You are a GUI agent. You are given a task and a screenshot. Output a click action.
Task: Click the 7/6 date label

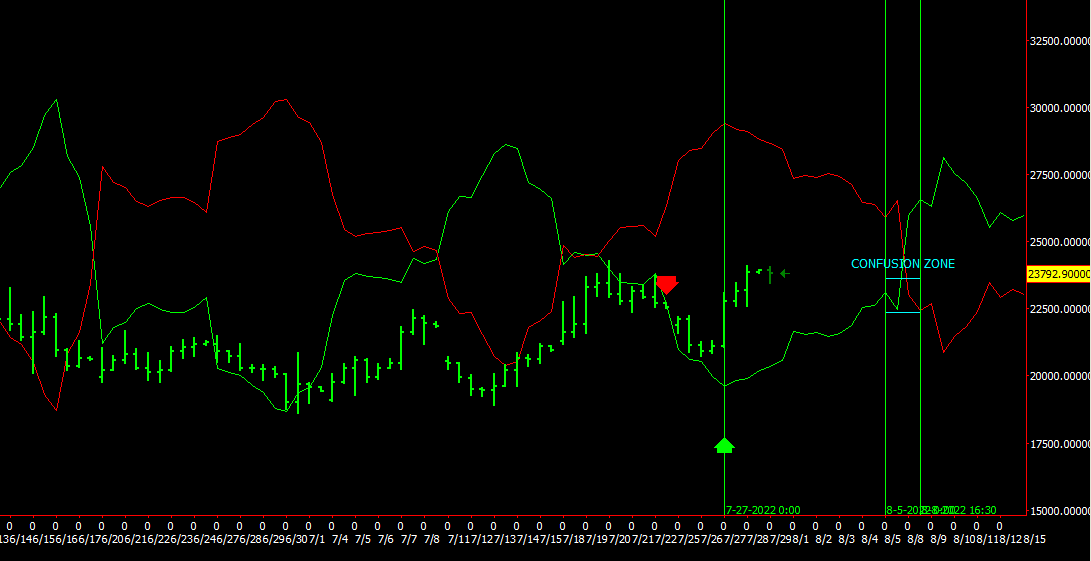click(x=385, y=539)
